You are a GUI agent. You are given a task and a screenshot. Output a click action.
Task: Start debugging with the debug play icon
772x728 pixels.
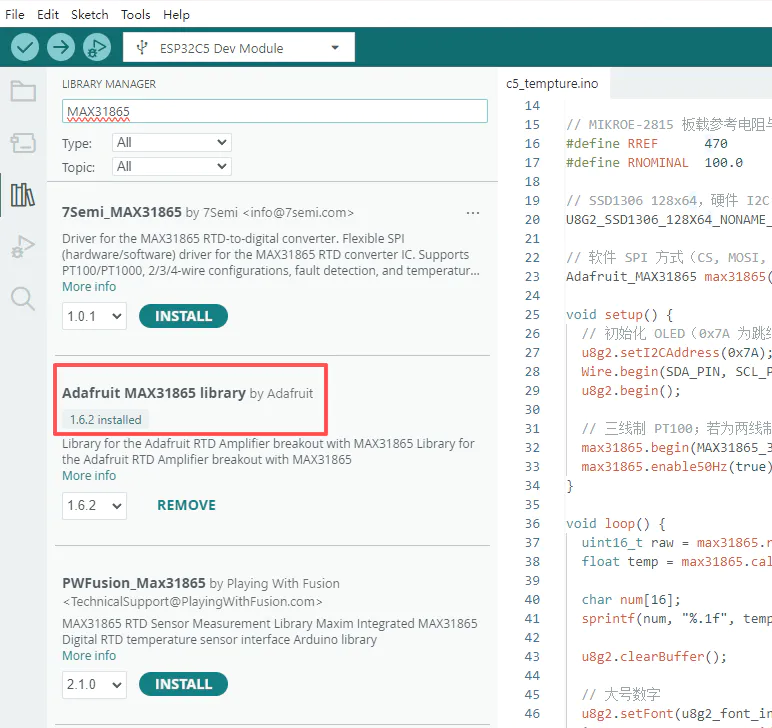click(x=96, y=47)
